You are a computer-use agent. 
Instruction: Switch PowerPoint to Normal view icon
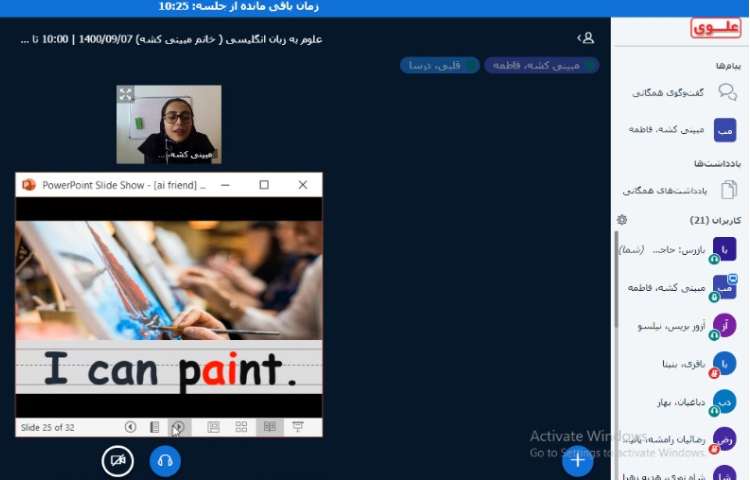coord(213,427)
